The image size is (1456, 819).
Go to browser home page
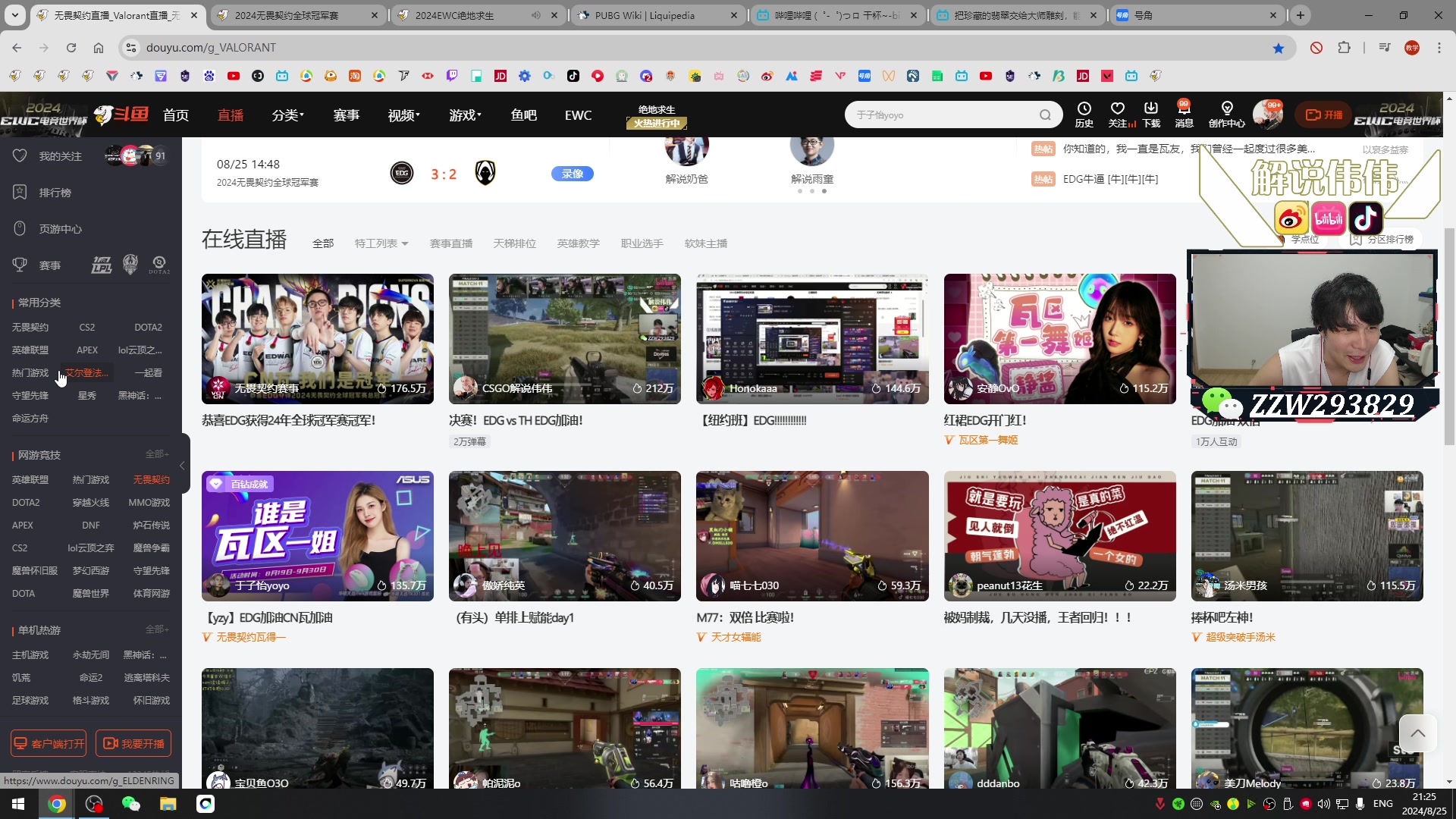(x=99, y=48)
